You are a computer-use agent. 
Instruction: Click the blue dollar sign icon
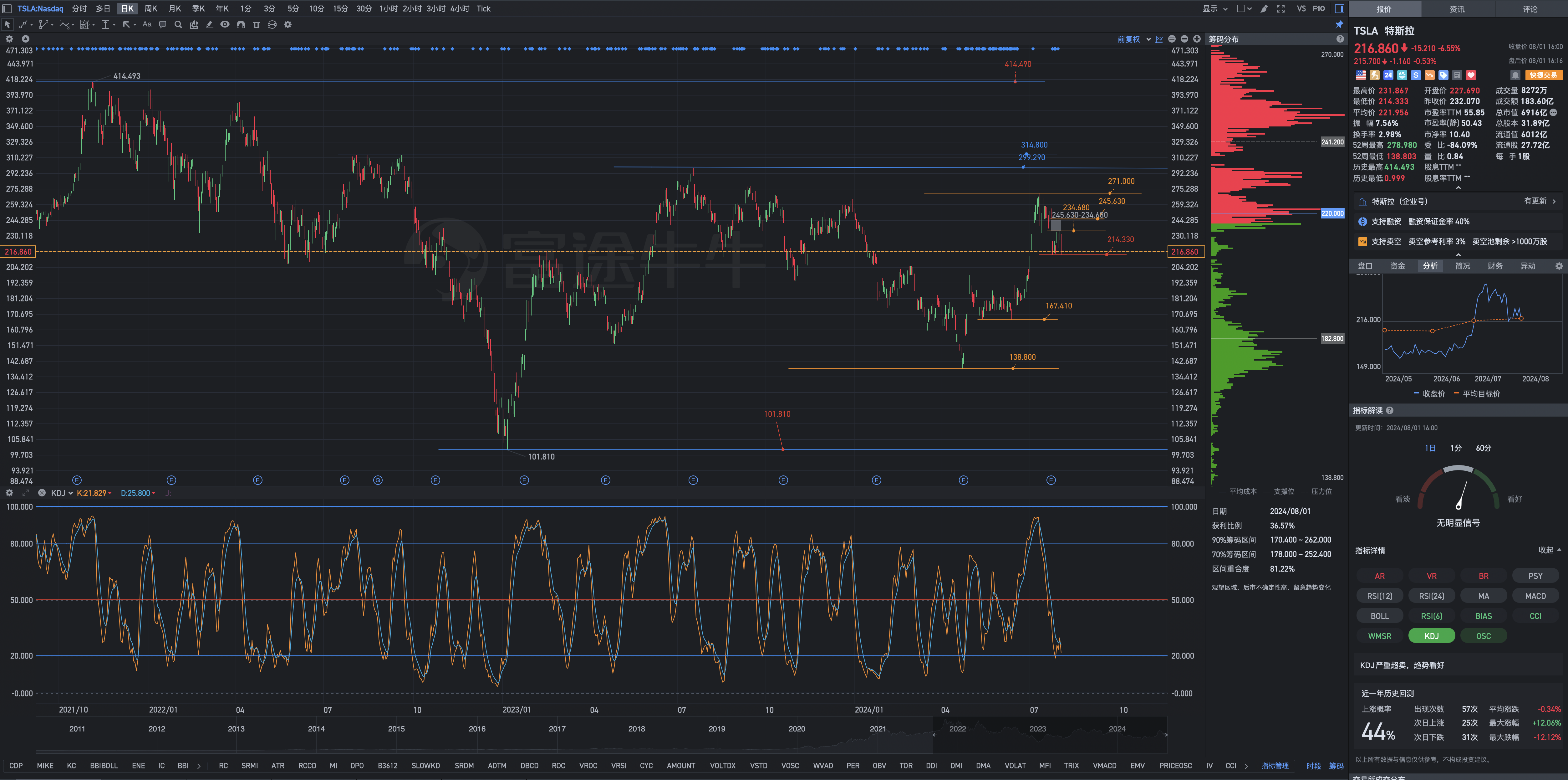[x=1416, y=75]
